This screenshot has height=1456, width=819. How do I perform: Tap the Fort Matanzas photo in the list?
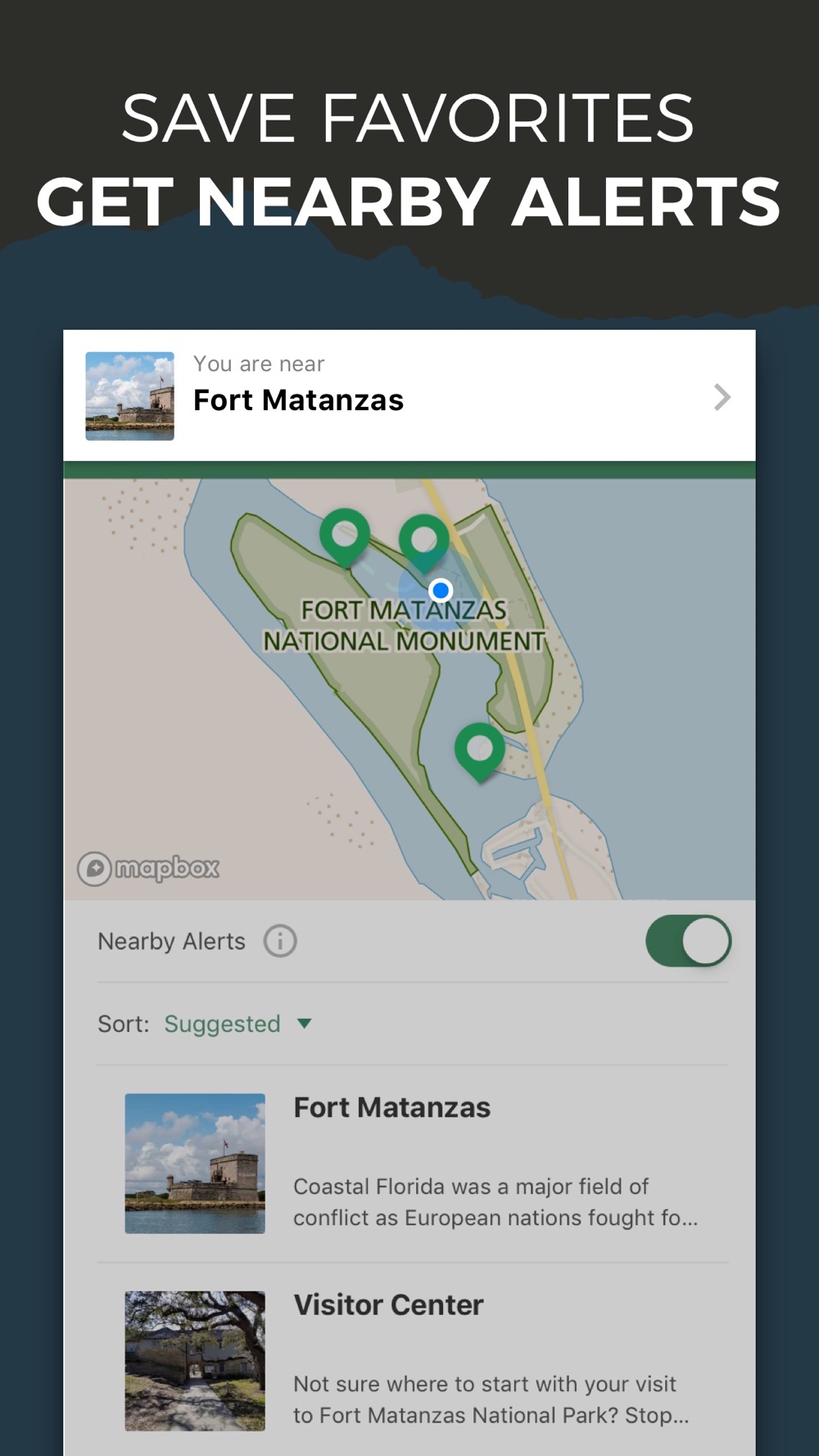[195, 1164]
